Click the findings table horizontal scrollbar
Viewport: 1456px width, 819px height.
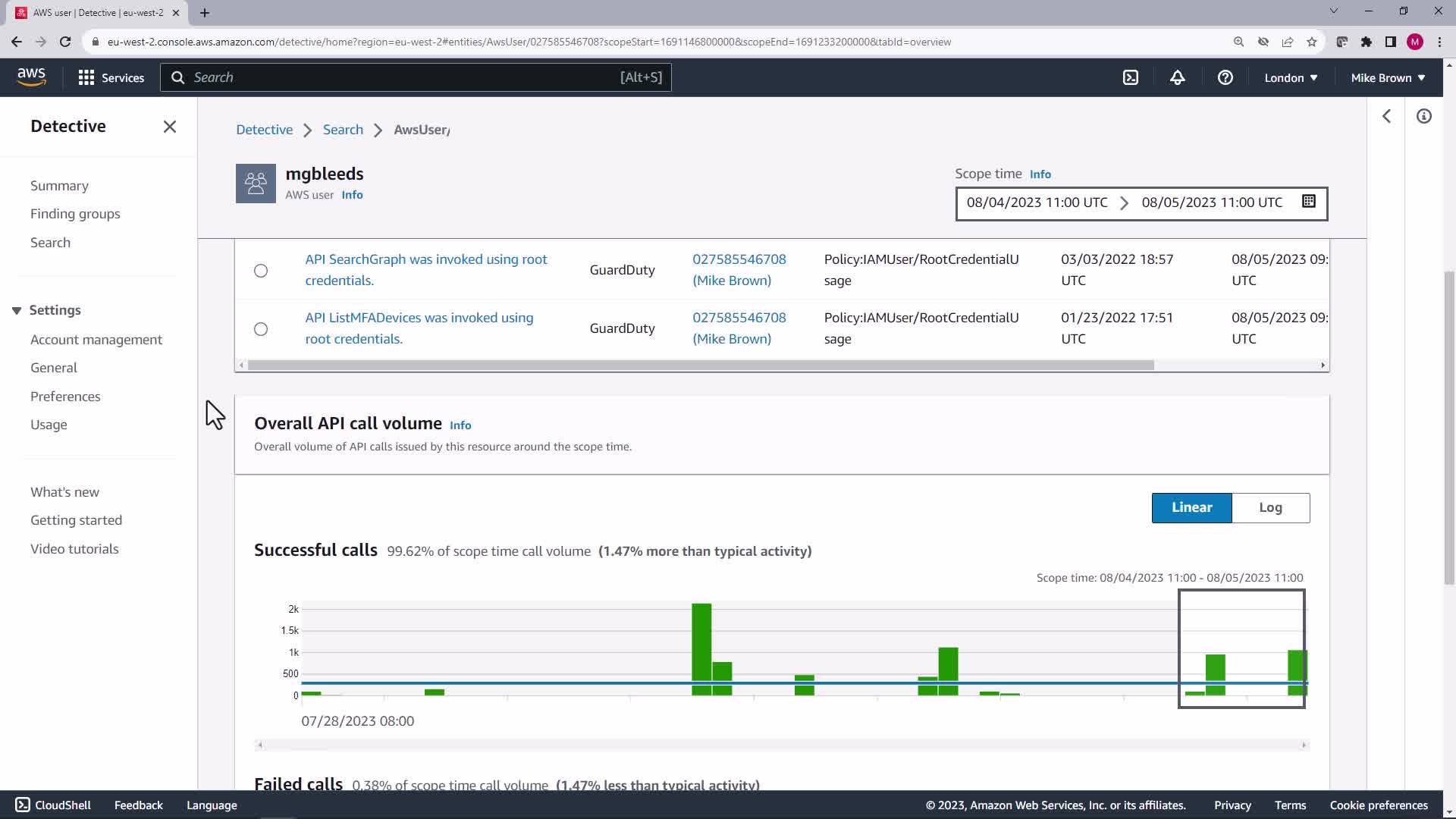click(x=701, y=366)
